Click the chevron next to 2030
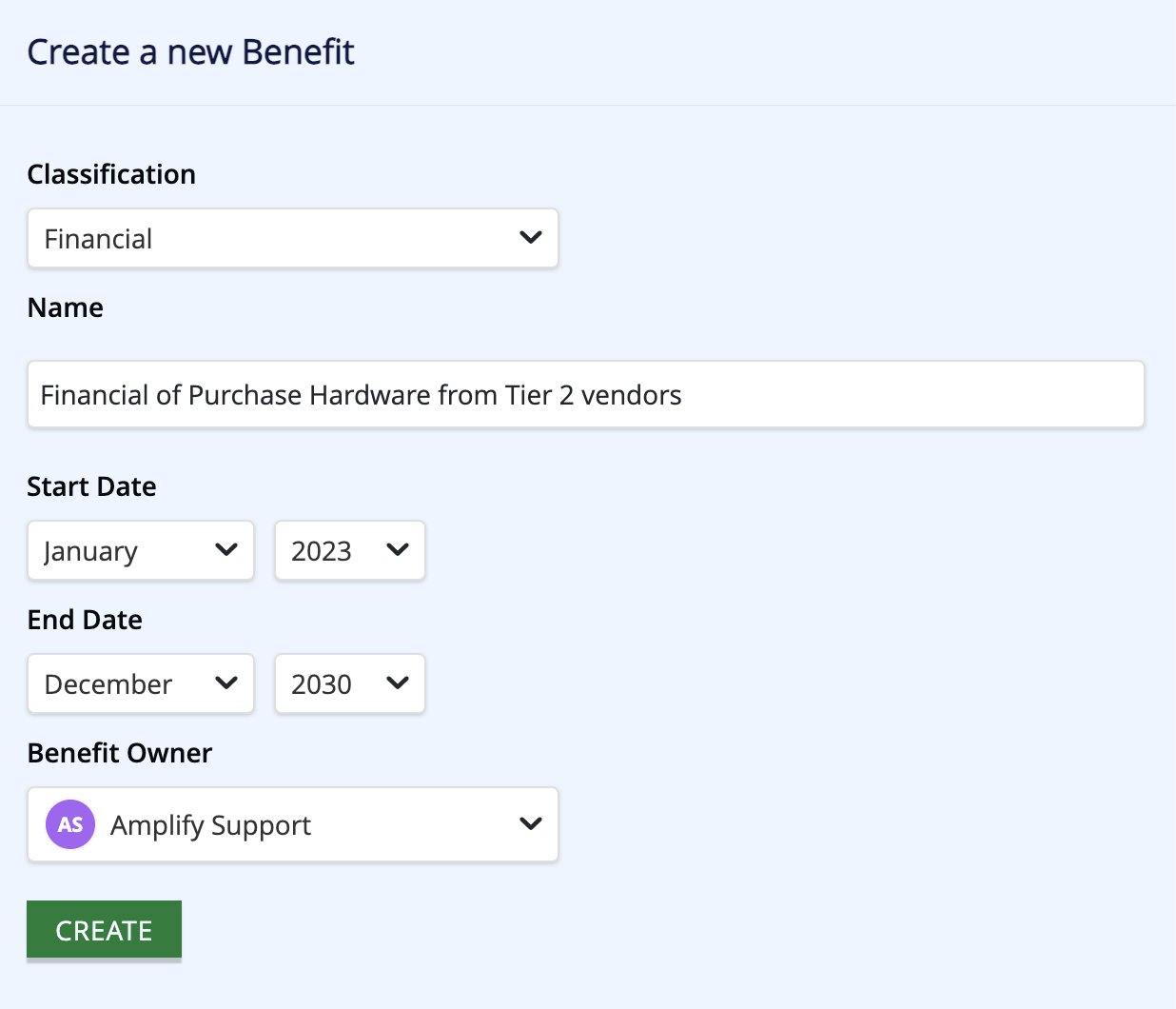The width and height of the screenshot is (1176, 1009). click(398, 683)
